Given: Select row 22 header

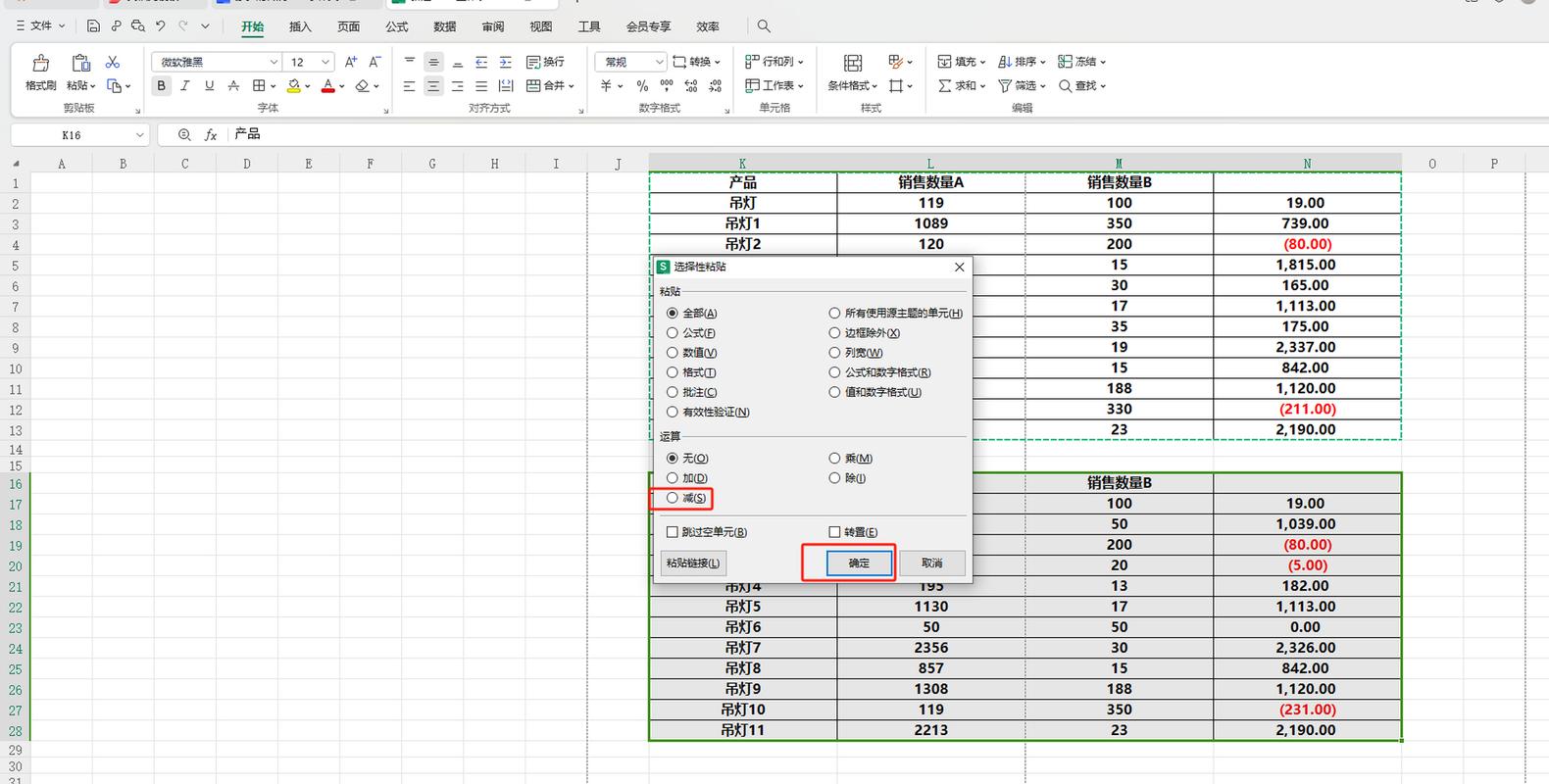Looking at the screenshot, I should (15, 607).
